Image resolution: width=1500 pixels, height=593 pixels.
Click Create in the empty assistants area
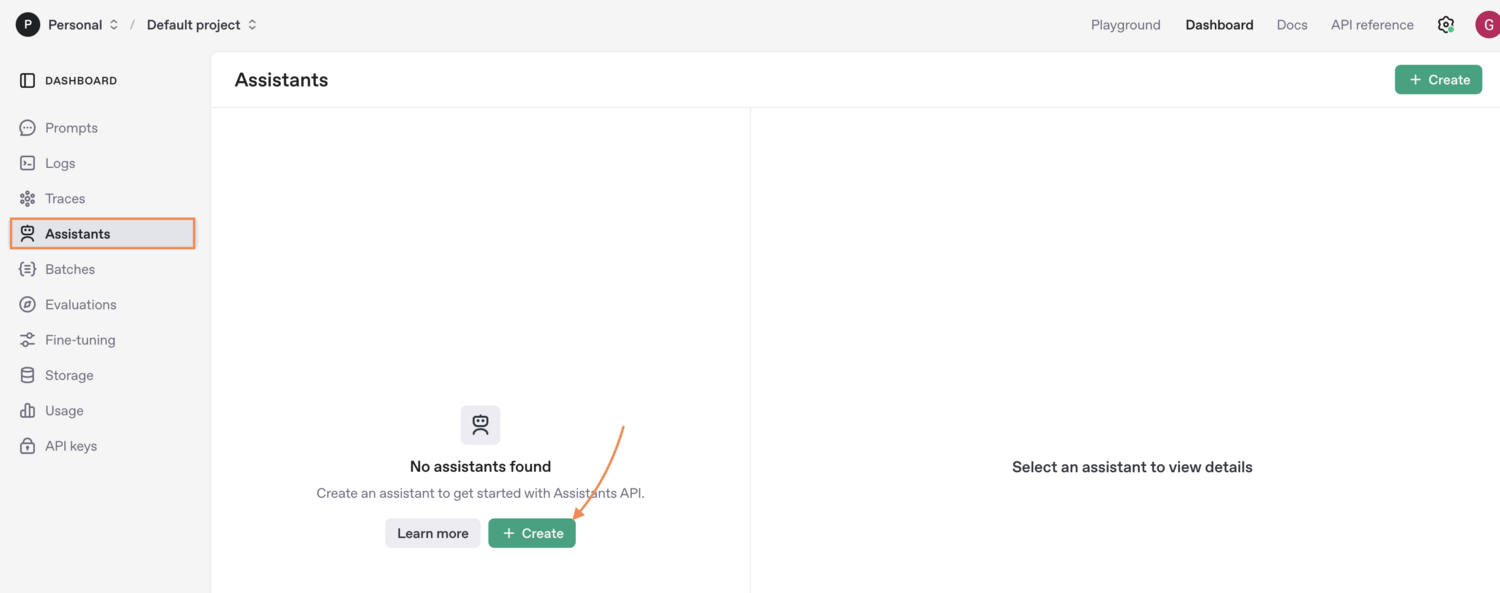(x=531, y=533)
